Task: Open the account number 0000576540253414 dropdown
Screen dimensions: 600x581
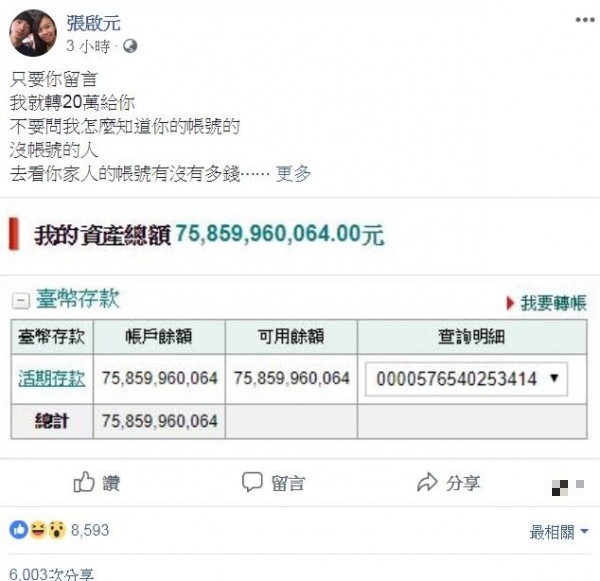Action: pyautogui.click(x=466, y=379)
